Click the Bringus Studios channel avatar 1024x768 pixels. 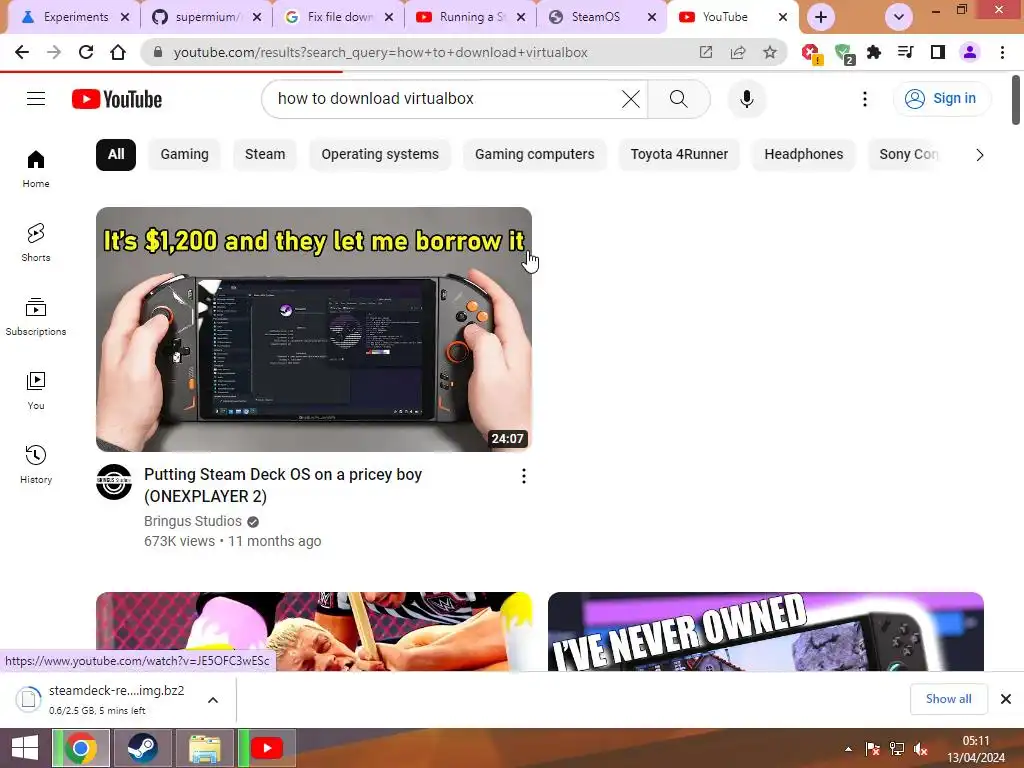(x=114, y=482)
